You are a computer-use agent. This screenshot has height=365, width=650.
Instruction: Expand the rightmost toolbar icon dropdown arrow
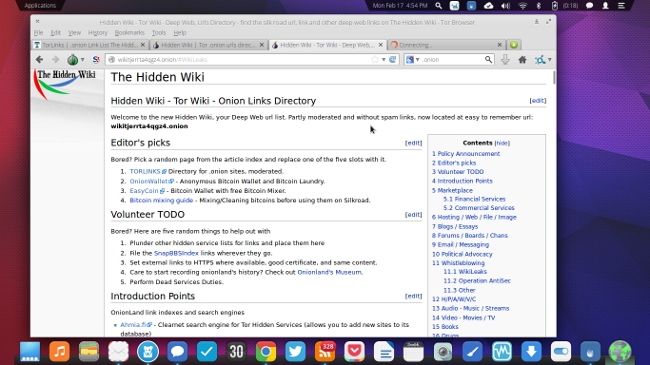(550, 60)
